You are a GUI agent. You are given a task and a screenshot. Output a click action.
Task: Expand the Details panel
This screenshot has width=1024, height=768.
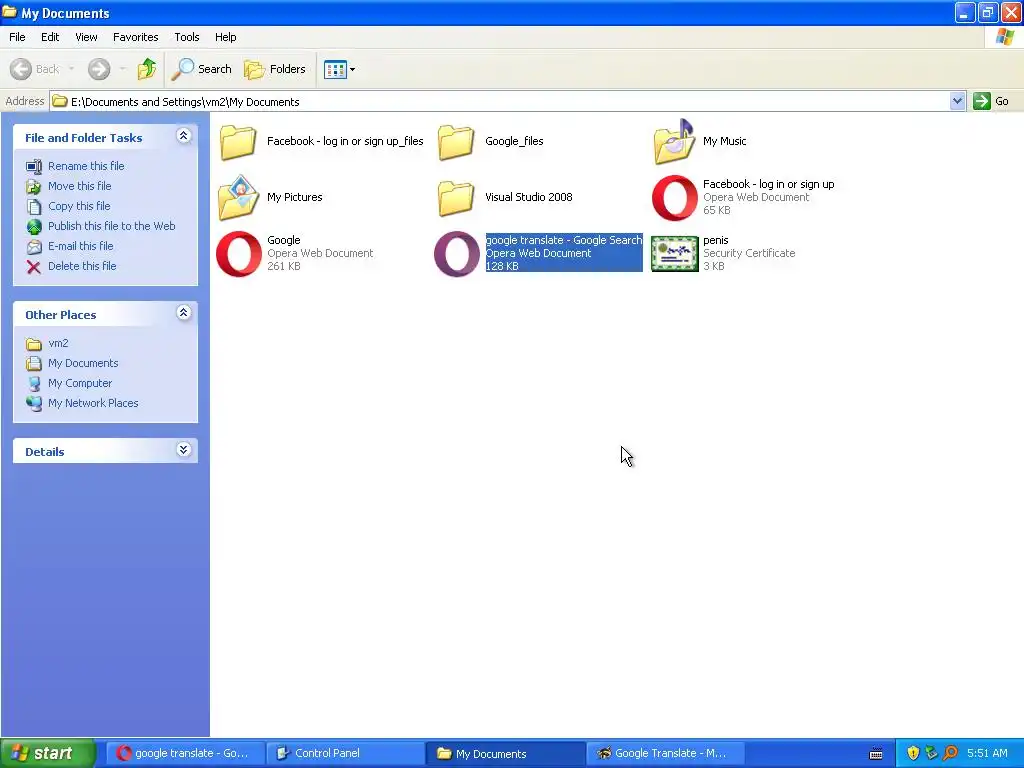pyautogui.click(x=184, y=450)
